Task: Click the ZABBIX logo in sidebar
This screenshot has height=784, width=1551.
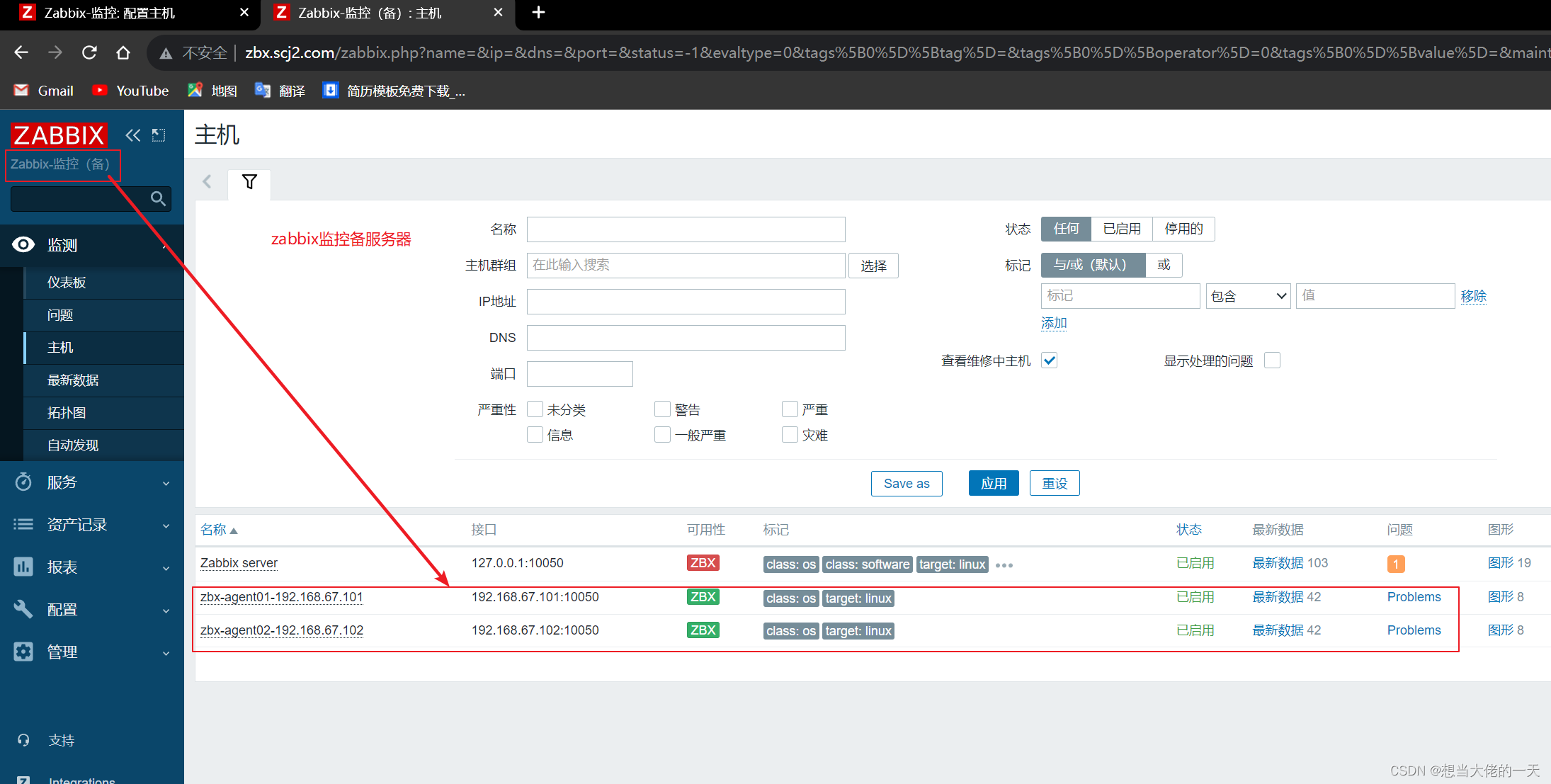Action: pyautogui.click(x=59, y=135)
